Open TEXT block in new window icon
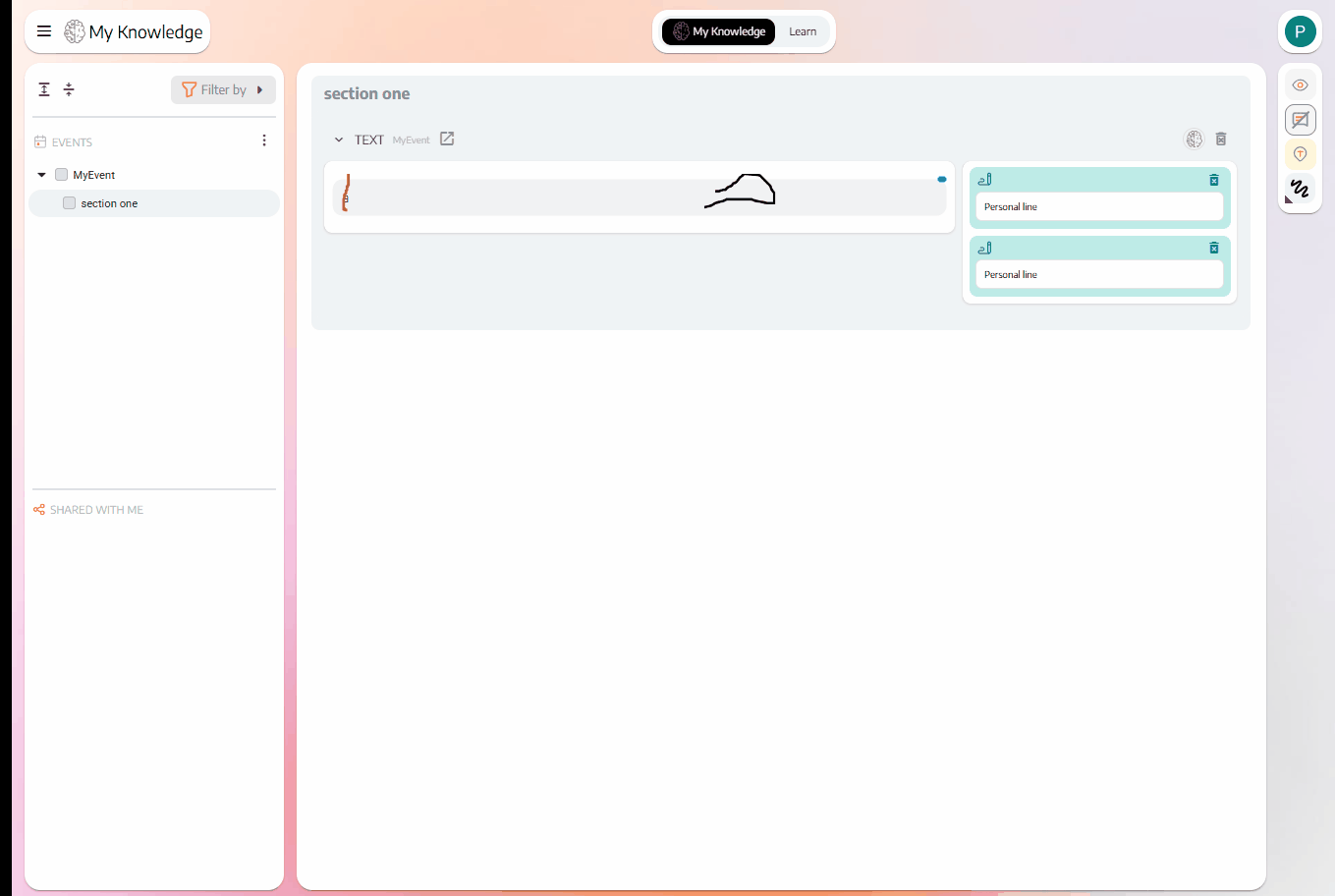 (x=447, y=139)
